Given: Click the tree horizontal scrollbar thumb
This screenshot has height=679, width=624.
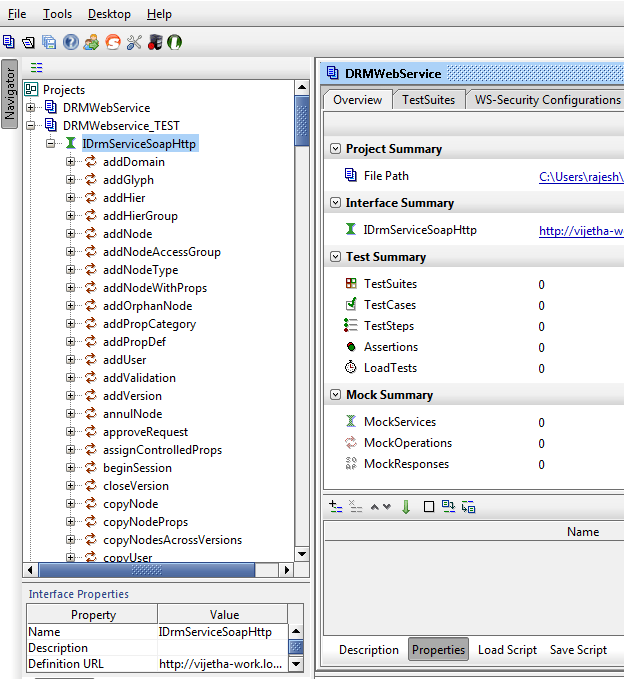Looking at the screenshot, I should tap(147, 570).
